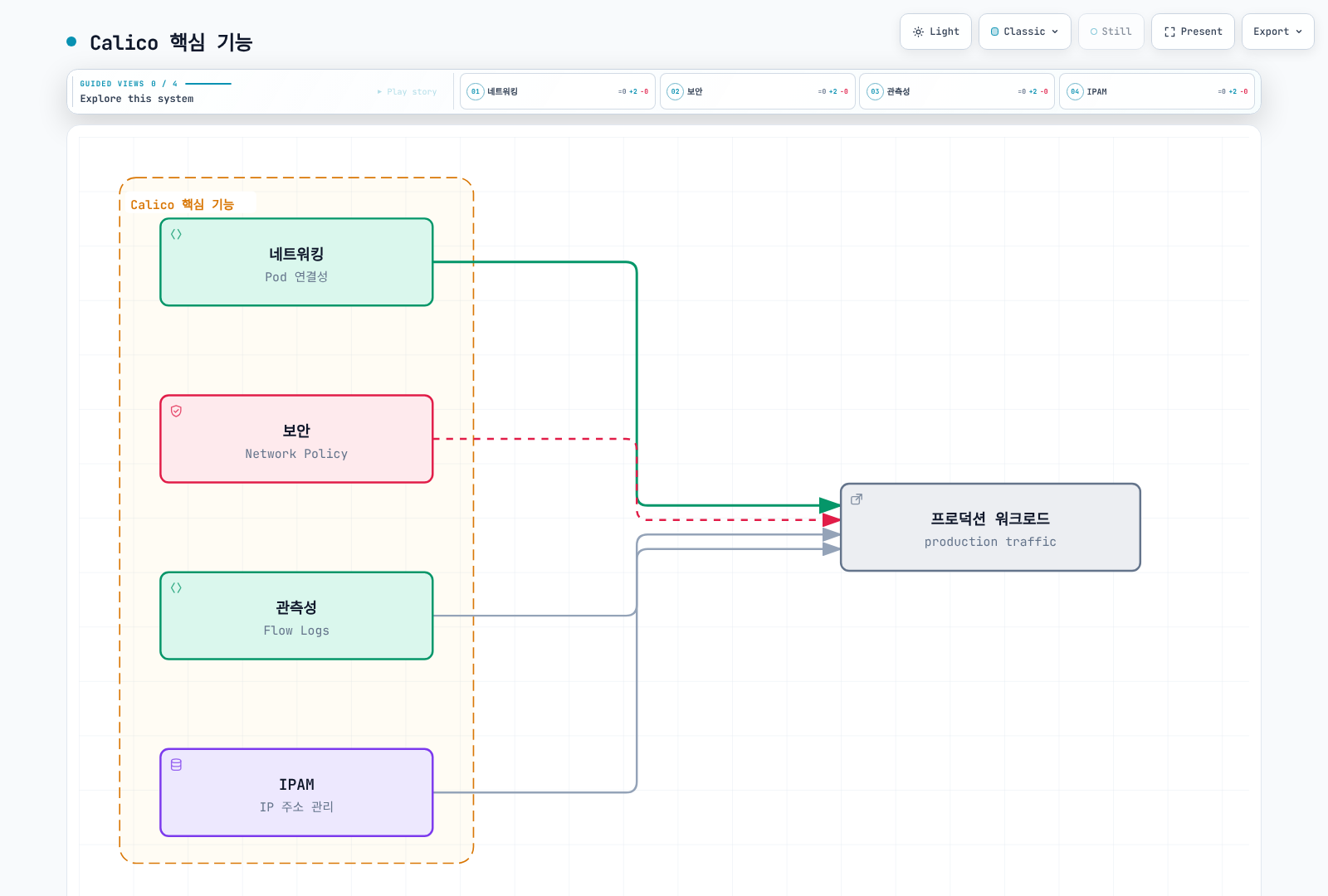
Task: Click the Explore this system text
Action: pyautogui.click(x=137, y=99)
